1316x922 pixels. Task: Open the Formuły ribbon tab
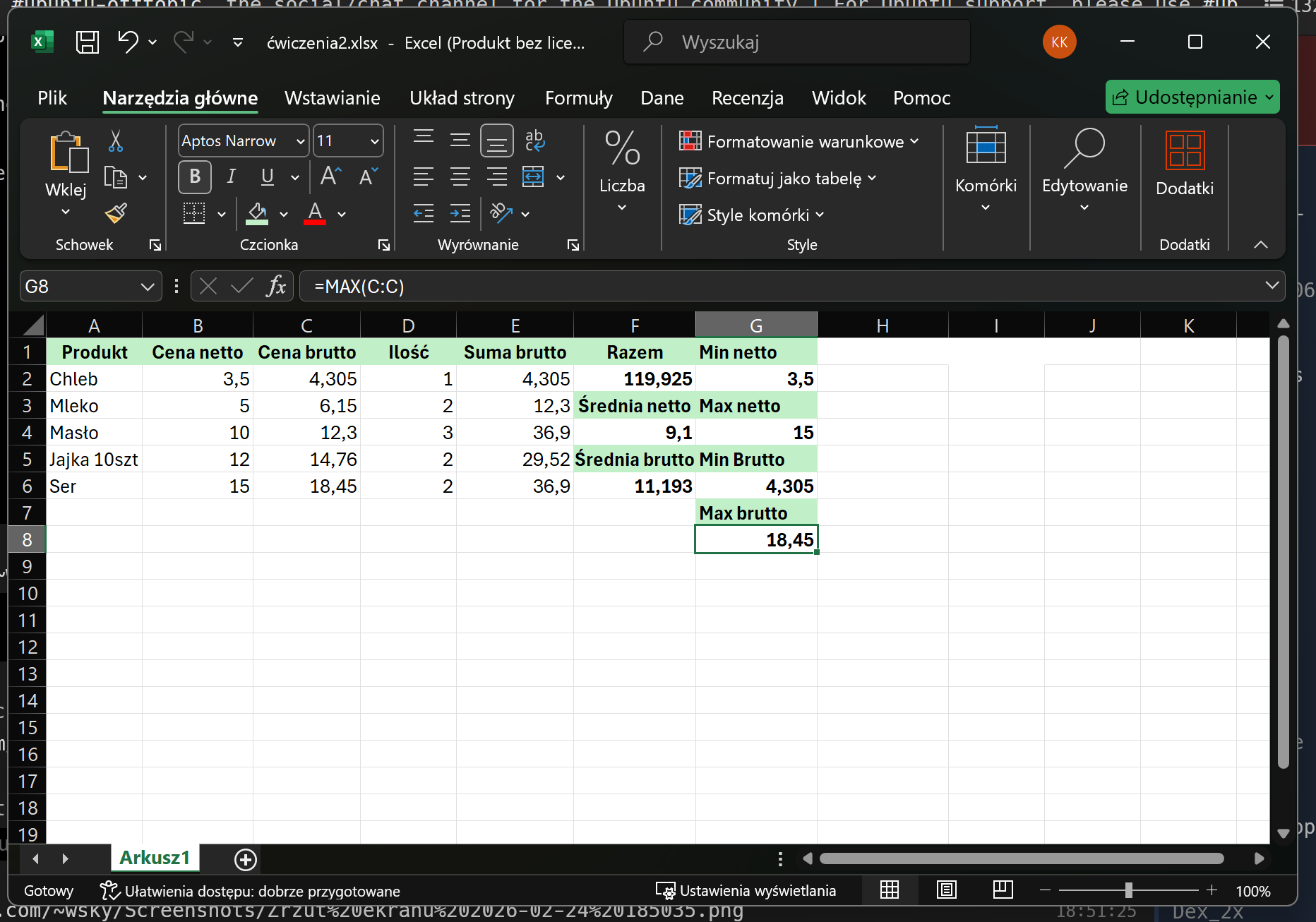coord(578,98)
